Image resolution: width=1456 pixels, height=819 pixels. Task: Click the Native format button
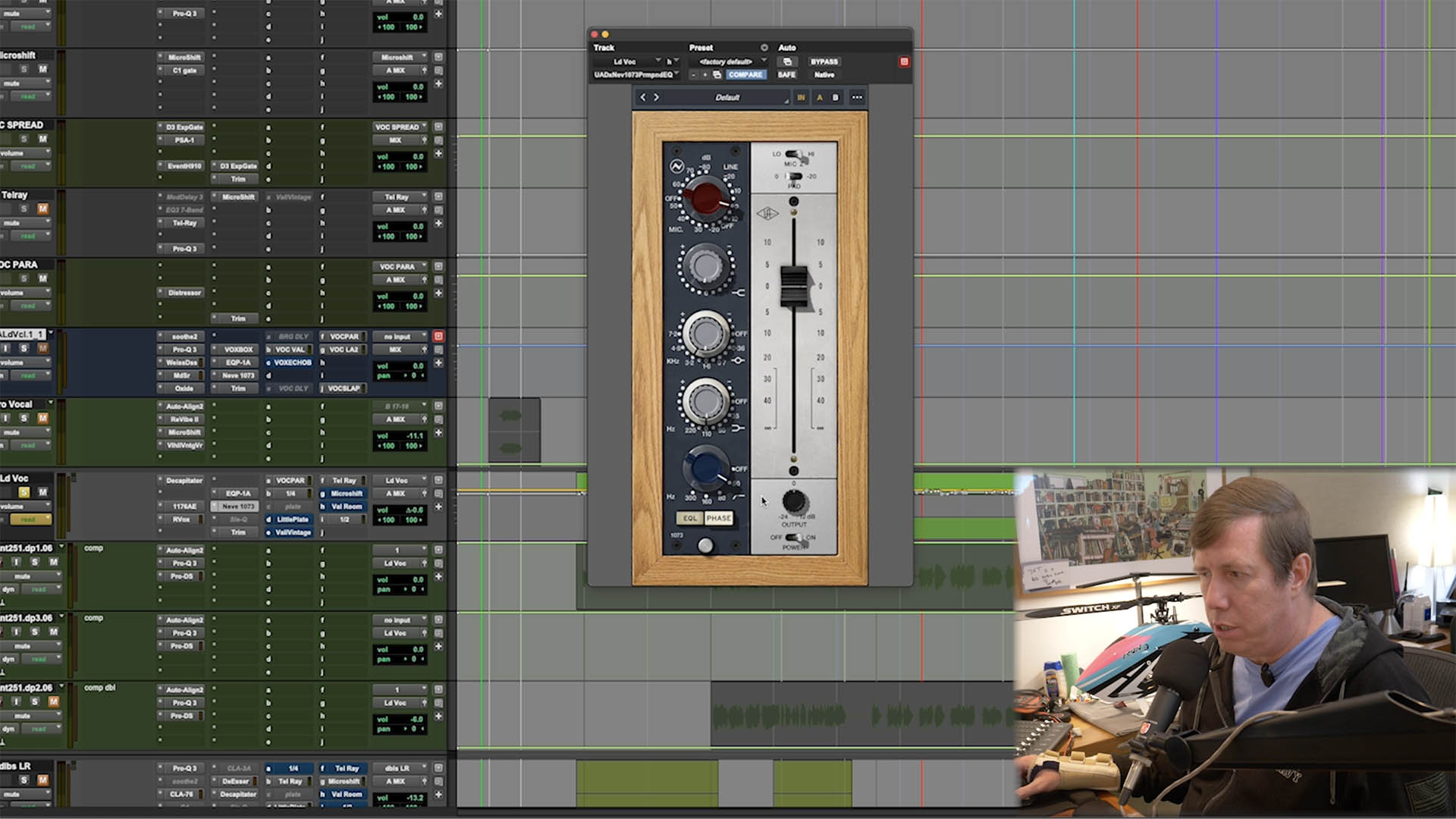pos(824,74)
